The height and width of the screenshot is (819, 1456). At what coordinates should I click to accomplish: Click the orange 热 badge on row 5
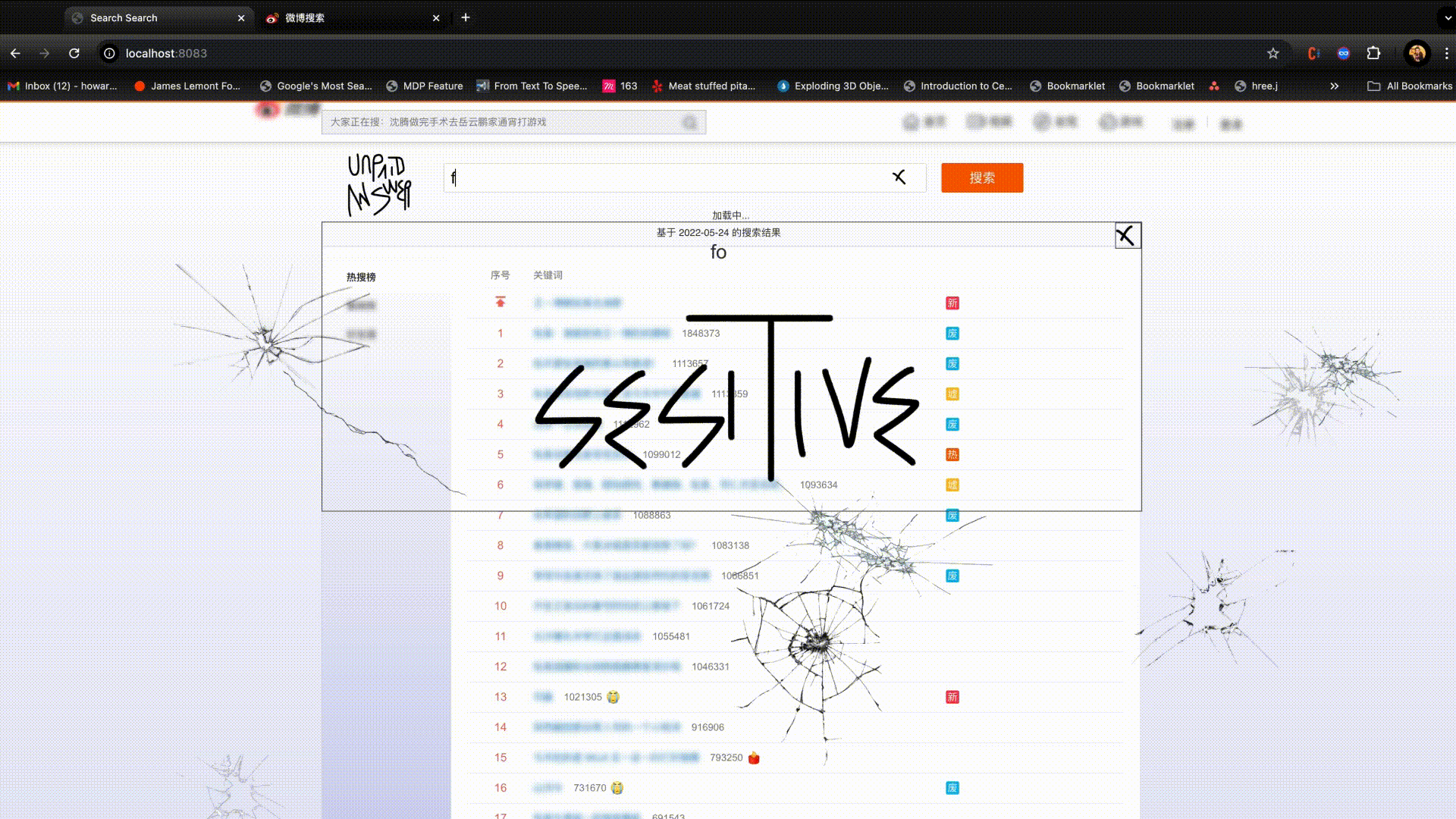(952, 455)
